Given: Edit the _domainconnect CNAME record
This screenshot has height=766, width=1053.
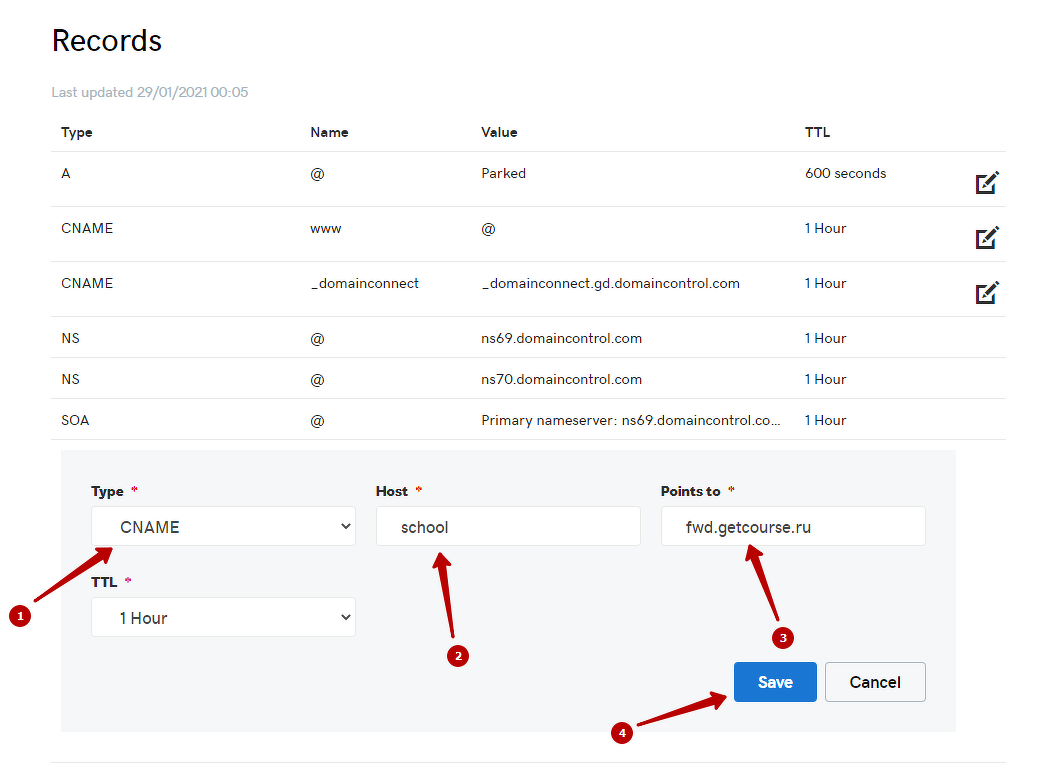Looking at the screenshot, I should 987,293.
